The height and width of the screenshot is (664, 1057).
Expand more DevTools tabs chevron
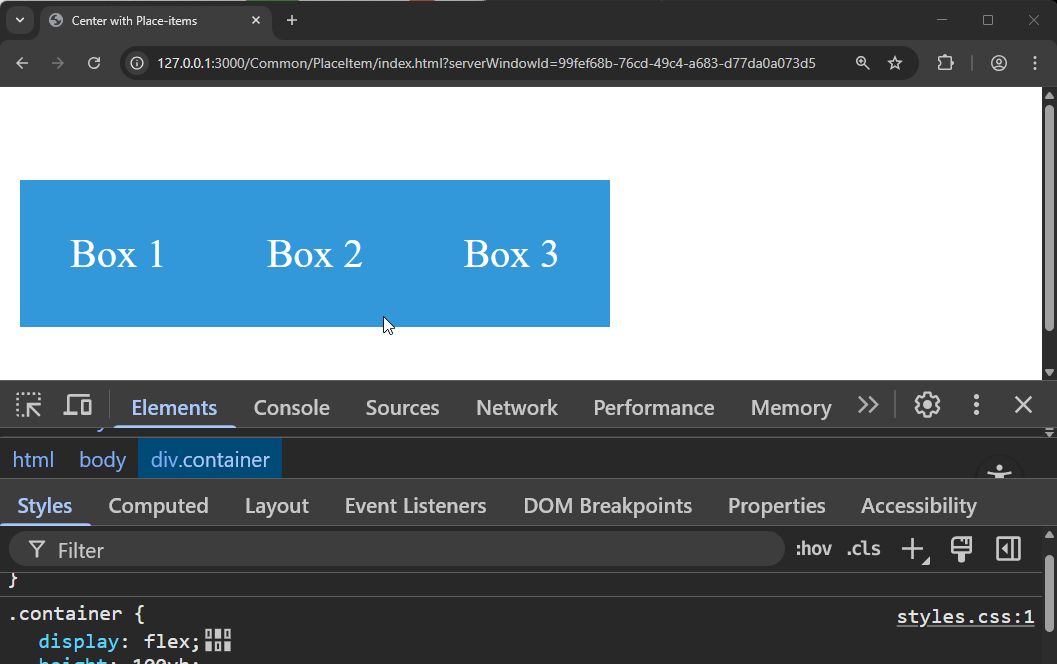click(x=868, y=405)
